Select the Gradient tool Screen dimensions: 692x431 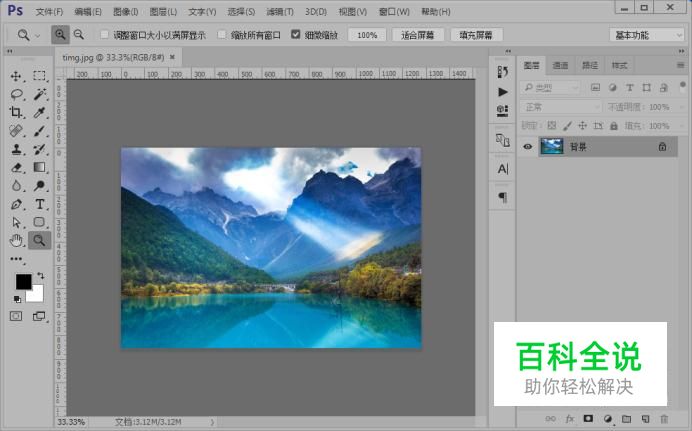(x=39, y=167)
